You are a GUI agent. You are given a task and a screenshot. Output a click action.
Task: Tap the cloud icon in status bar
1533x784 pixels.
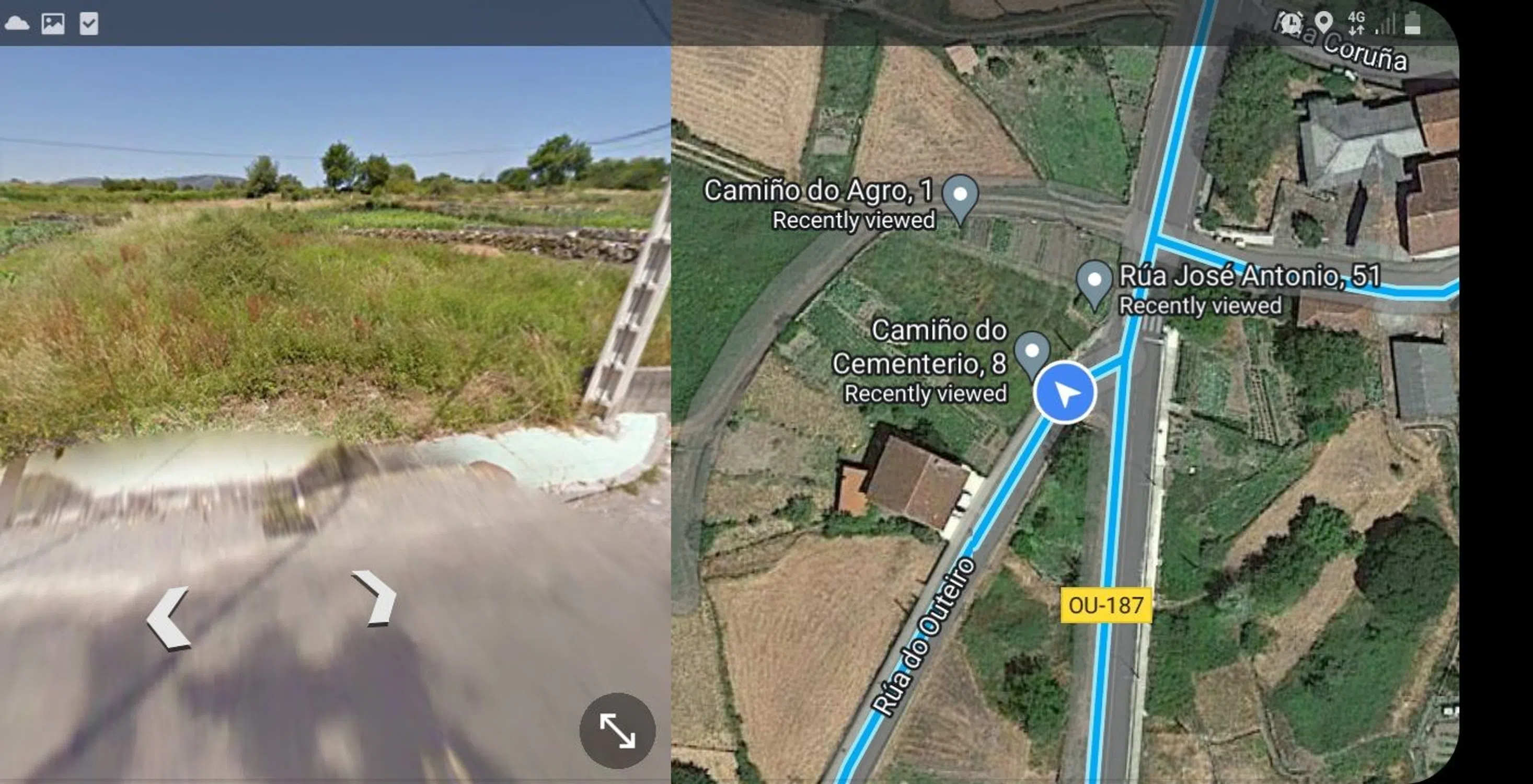coord(17,23)
